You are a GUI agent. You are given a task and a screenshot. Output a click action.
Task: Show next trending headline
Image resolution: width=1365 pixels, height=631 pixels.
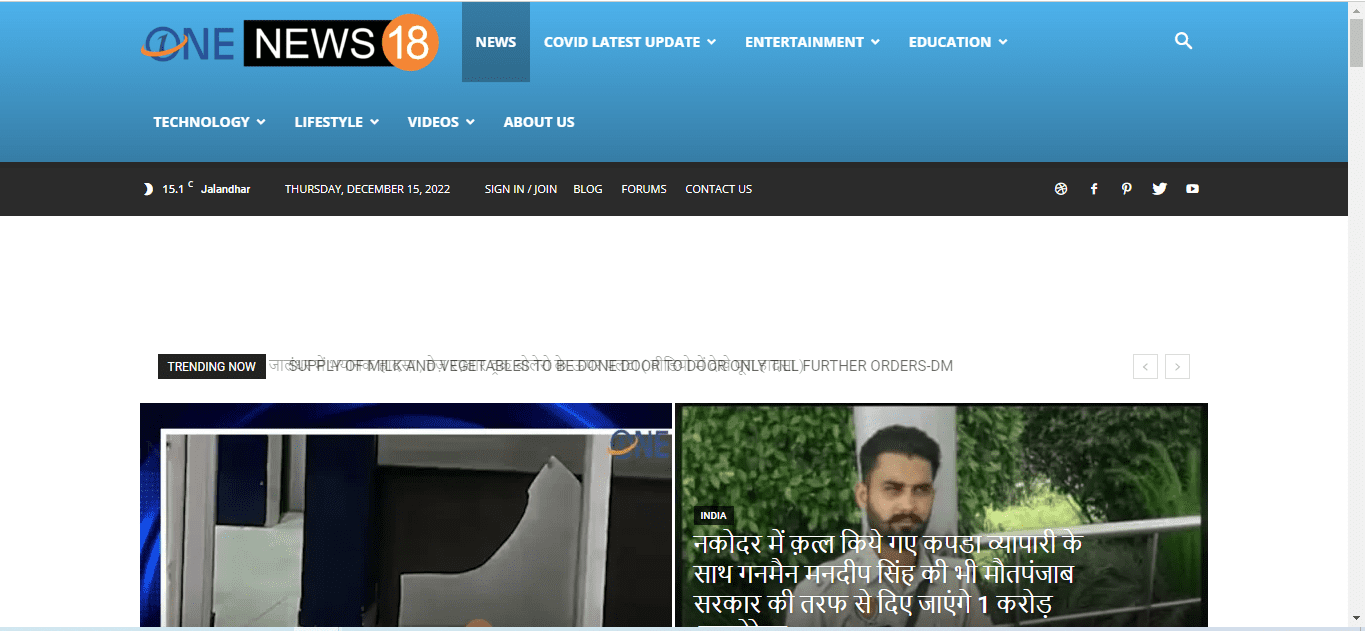[x=1178, y=367]
